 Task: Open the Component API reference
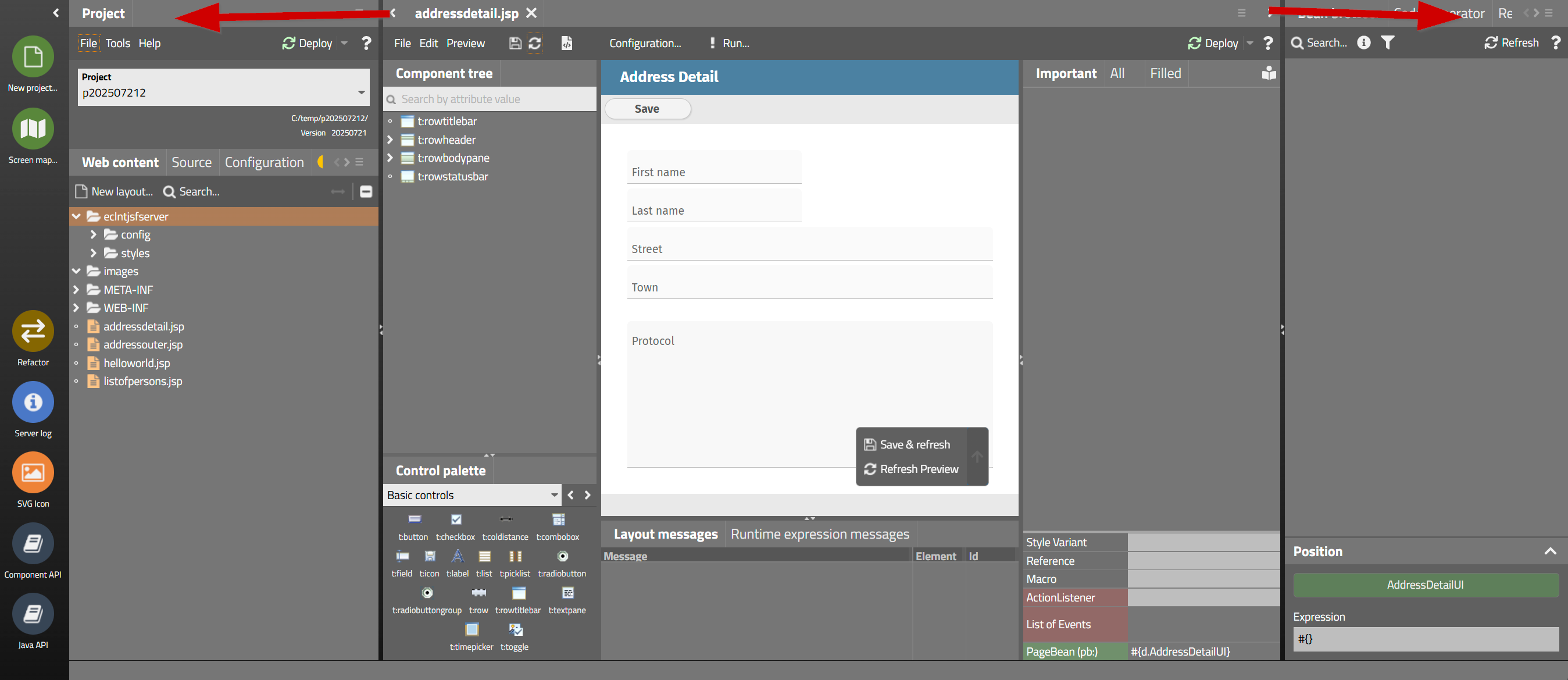click(x=33, y=543)
